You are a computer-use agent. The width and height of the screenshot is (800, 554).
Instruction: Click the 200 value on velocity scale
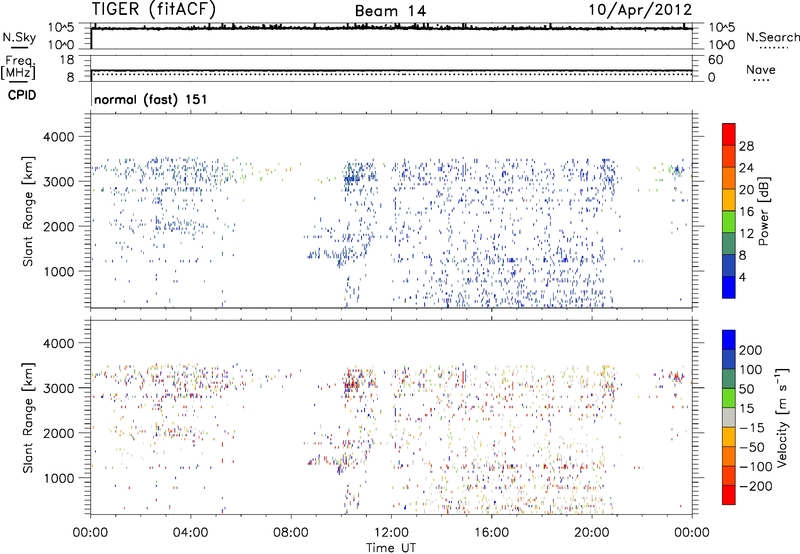click(751, 350)
